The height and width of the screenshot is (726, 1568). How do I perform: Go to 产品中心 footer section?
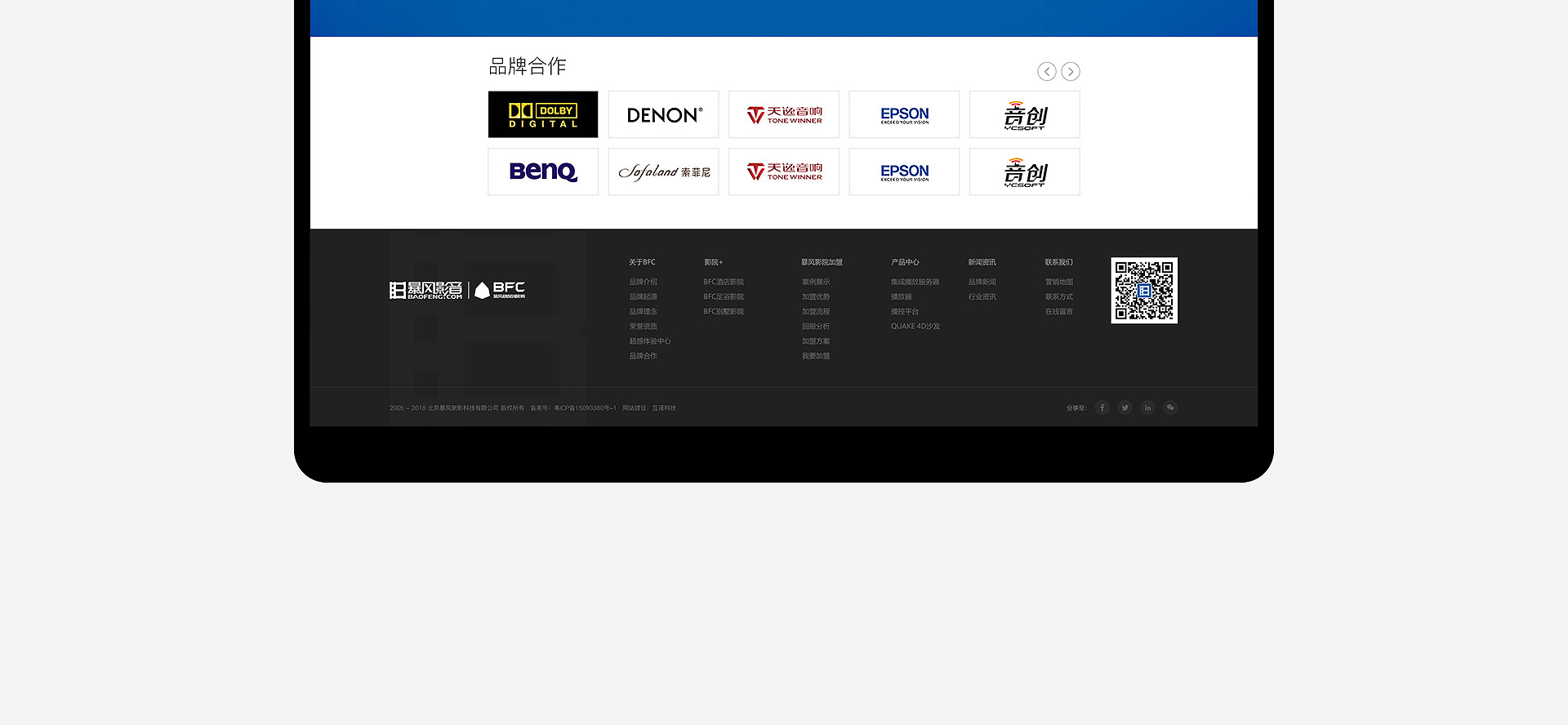pyautogui.click(x=905, y=262)
